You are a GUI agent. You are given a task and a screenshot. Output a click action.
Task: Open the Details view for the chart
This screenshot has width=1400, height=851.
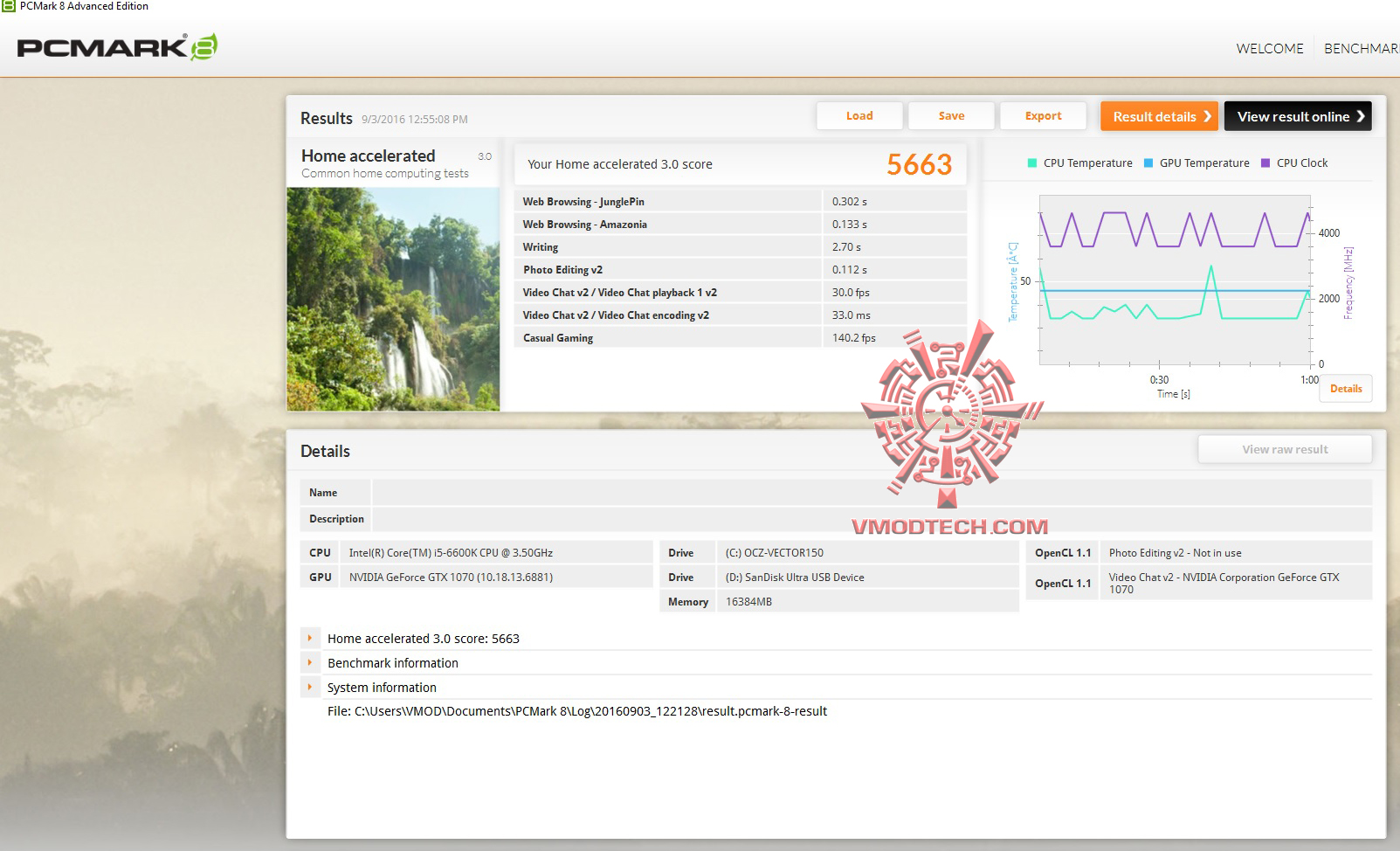click(x=1345, y=388)
